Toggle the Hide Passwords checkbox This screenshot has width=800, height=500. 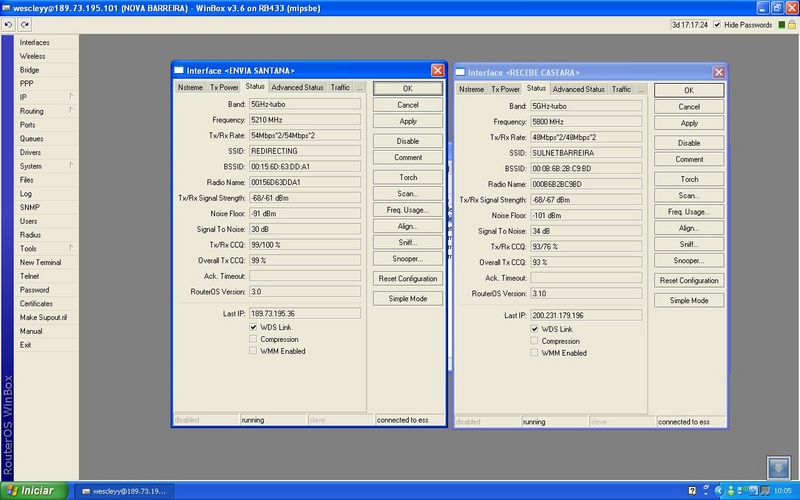(717, 24)
